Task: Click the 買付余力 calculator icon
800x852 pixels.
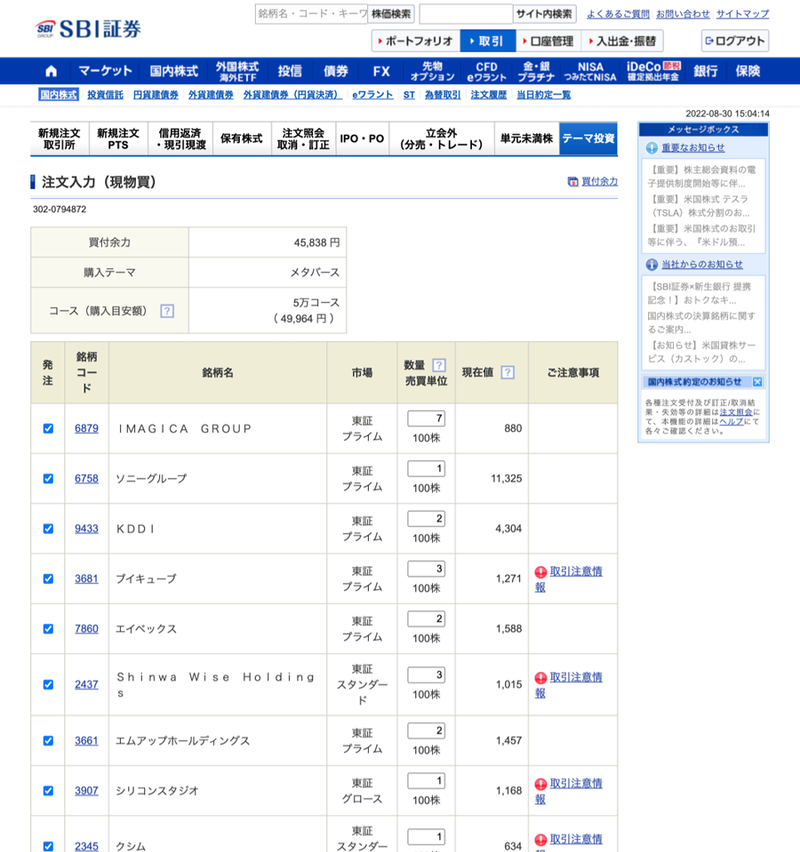Action: [x=572, y=182]
